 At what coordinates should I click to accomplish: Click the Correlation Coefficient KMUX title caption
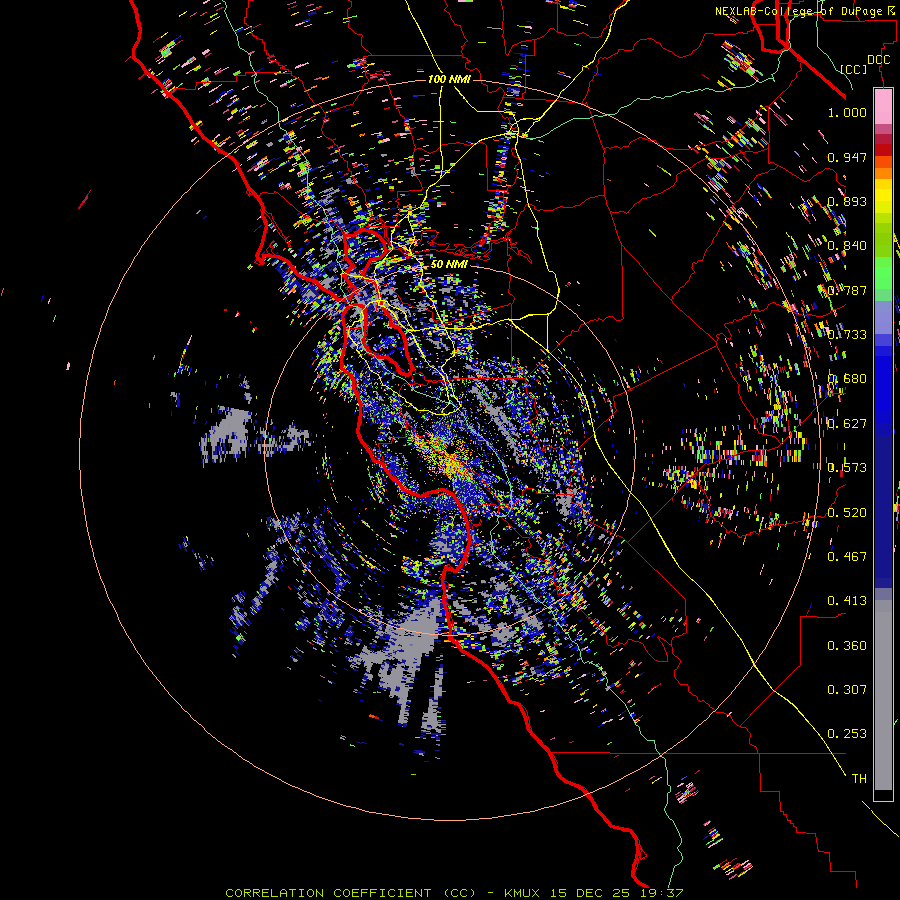coord(454,893)
